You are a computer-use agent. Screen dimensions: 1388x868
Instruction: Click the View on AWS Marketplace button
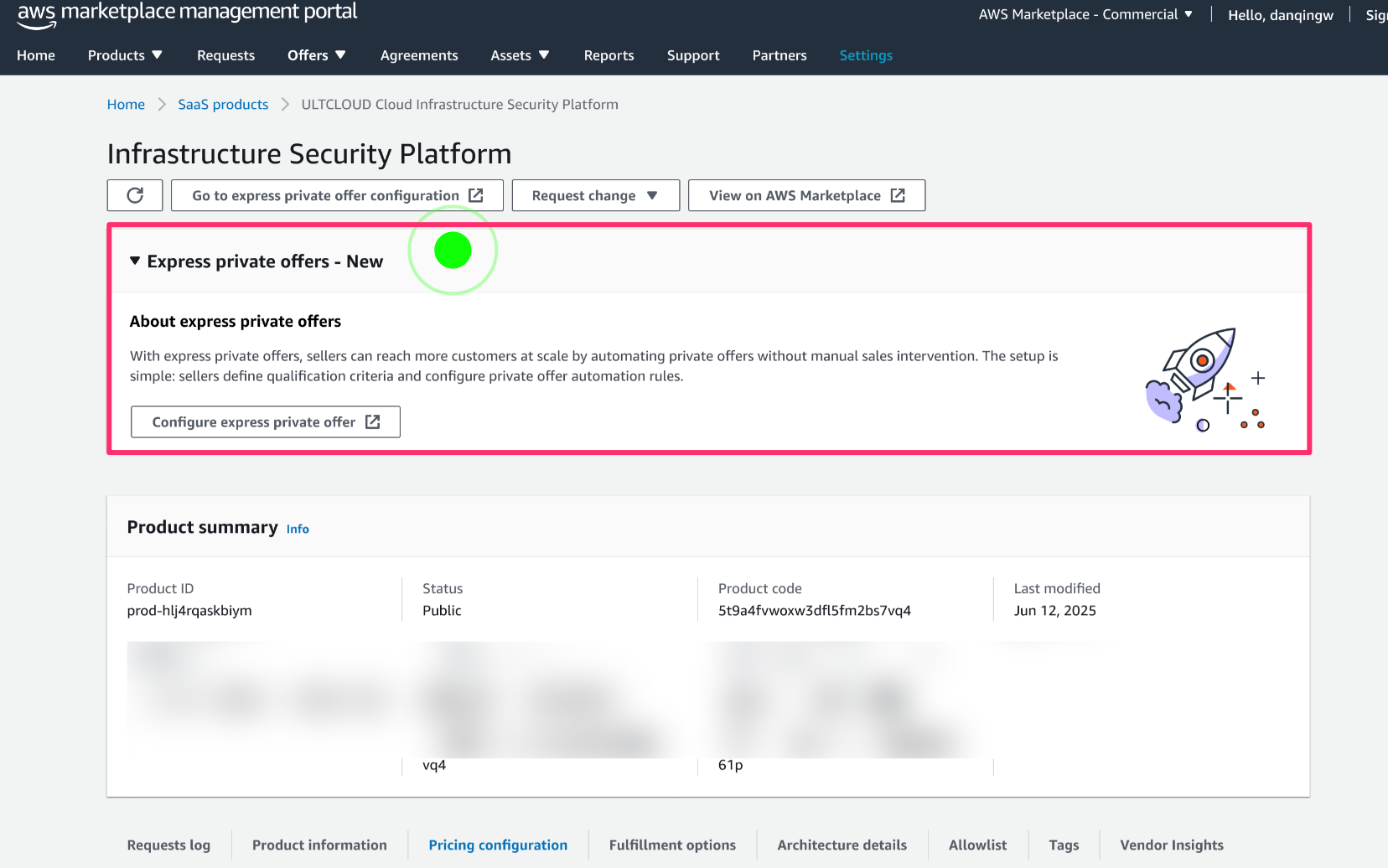point(806,195)
